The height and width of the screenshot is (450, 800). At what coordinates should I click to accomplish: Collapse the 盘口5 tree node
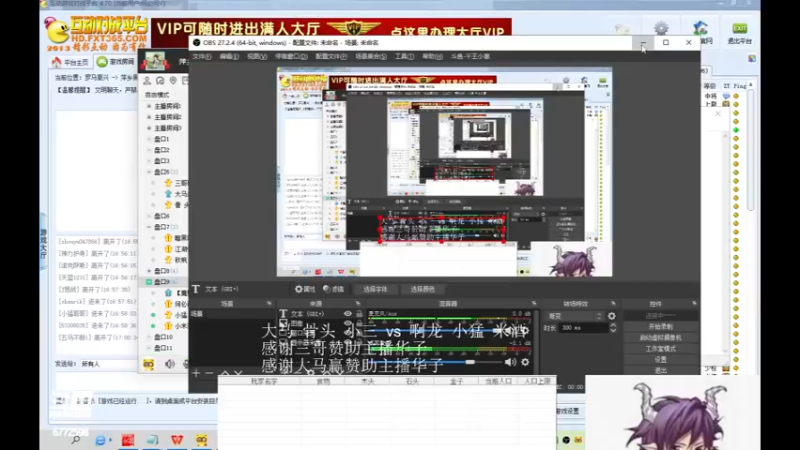click(149, 172)
